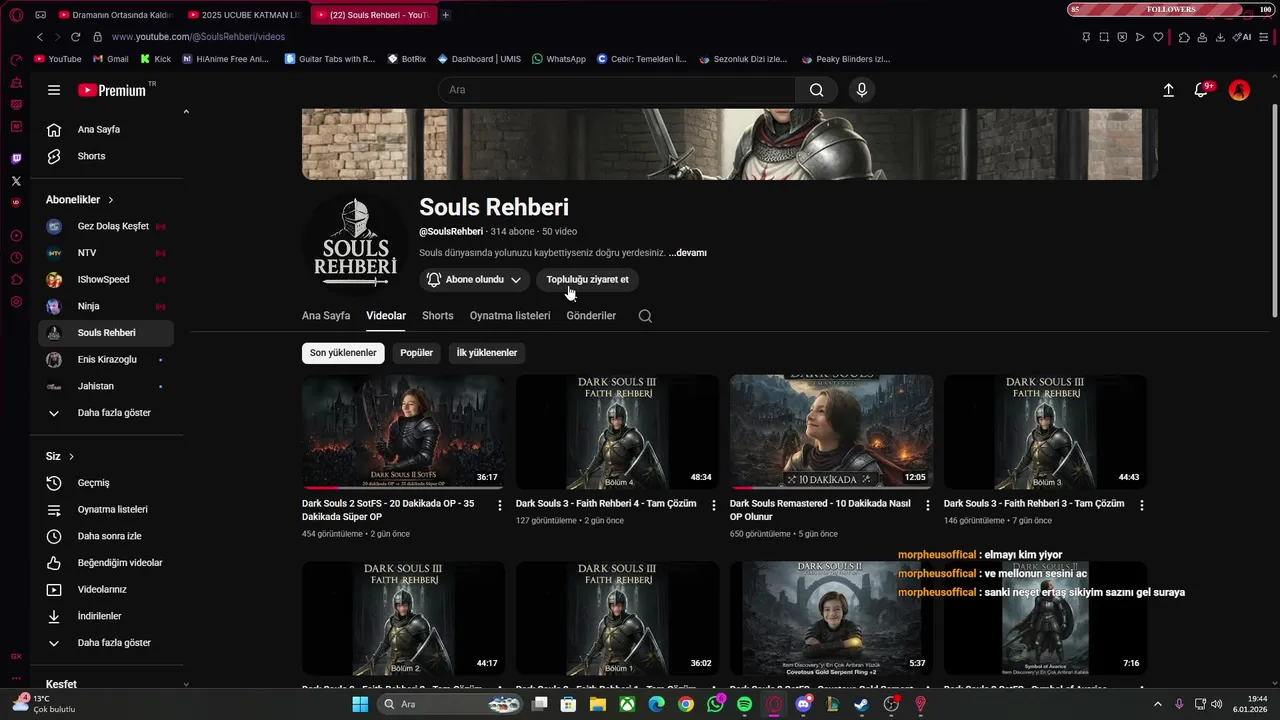The height and width of the screenshot is (720, 1280).
Task: Go back with the browser back arrow
Action: [40, 37]
